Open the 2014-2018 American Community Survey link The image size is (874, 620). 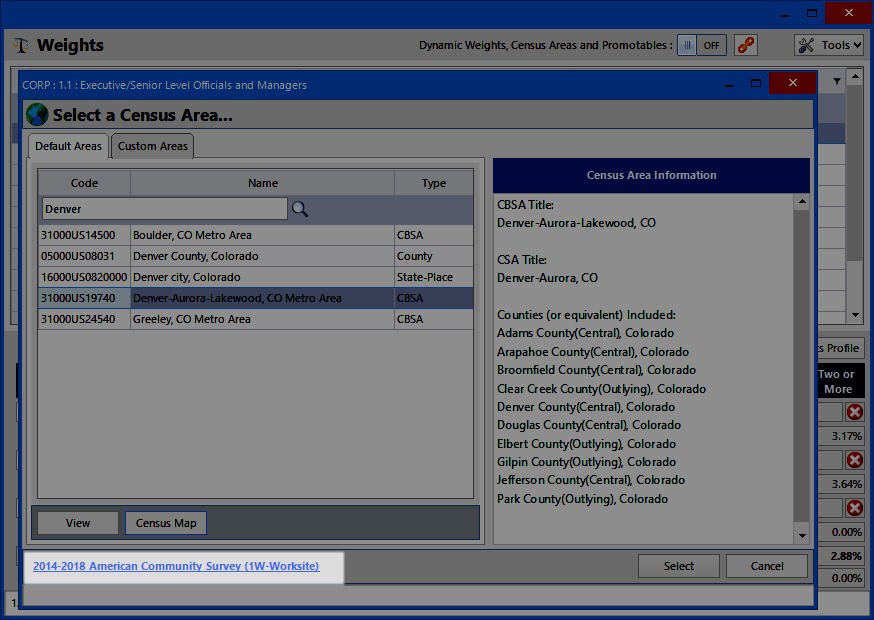pyautogui.click(x=176, y=566)
